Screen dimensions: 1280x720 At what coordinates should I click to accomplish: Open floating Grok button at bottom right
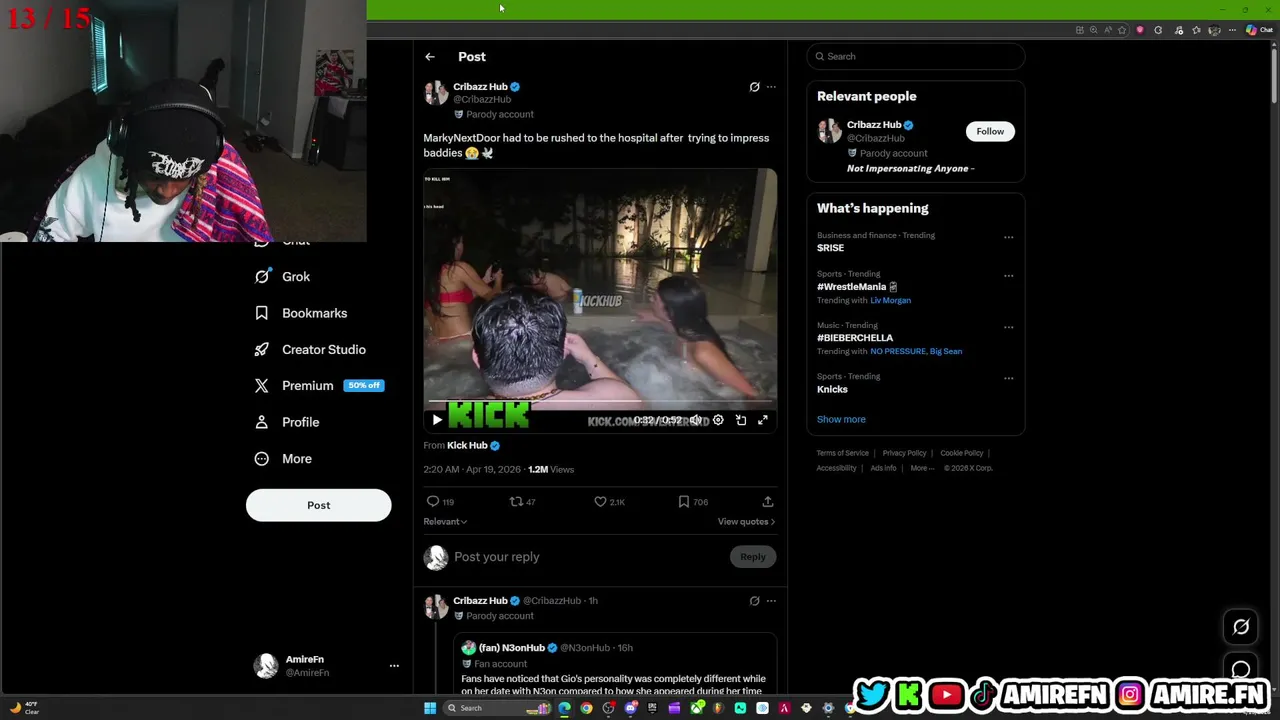pyautogui.click(x=1241, y=627)
